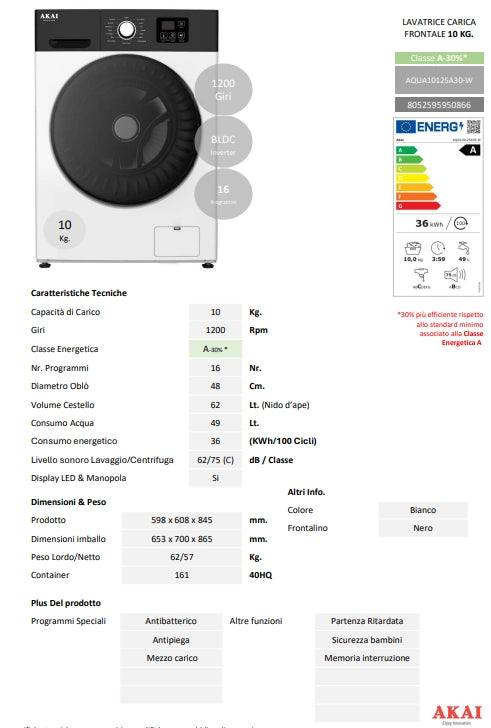The width and height of the screenshot is (491, 728).
Task: Click the filter access flap on washer
Action: 177,241
